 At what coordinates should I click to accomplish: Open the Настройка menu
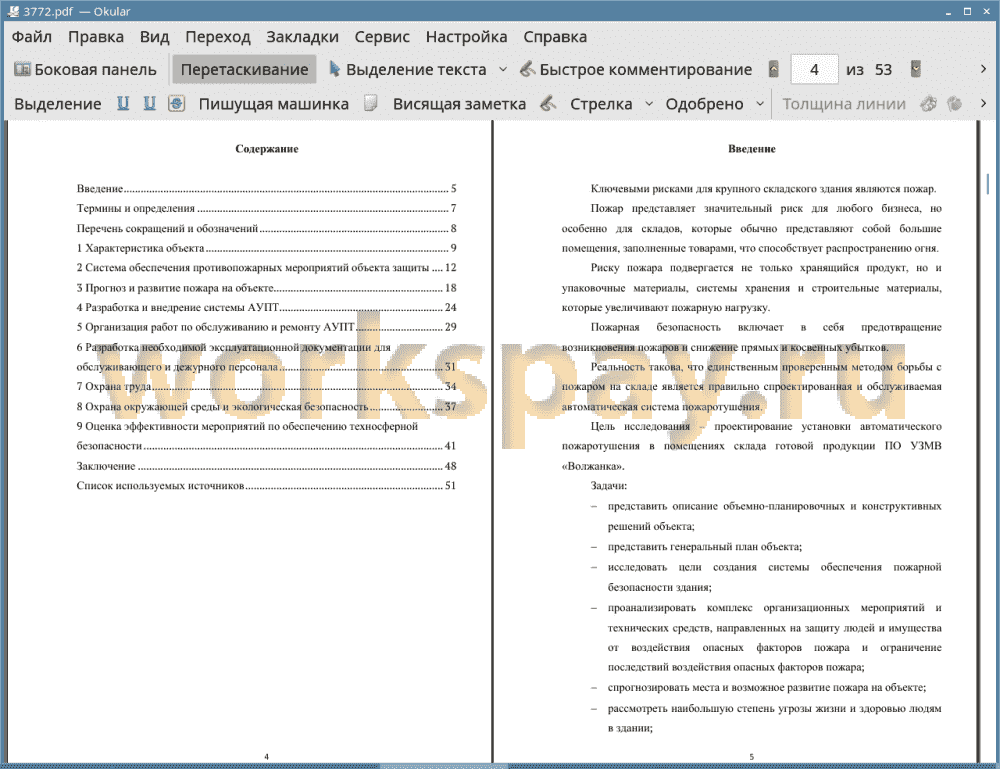click(x=466, y=37)
